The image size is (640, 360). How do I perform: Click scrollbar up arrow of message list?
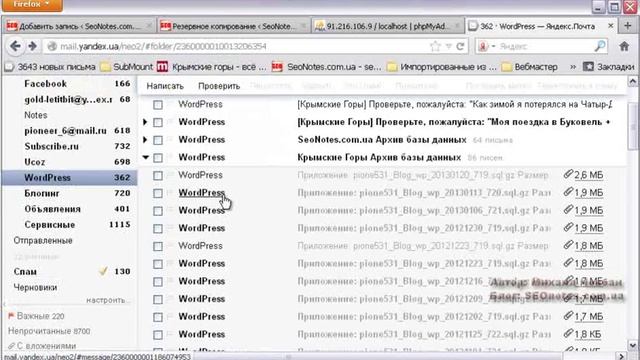coord(632,81)
